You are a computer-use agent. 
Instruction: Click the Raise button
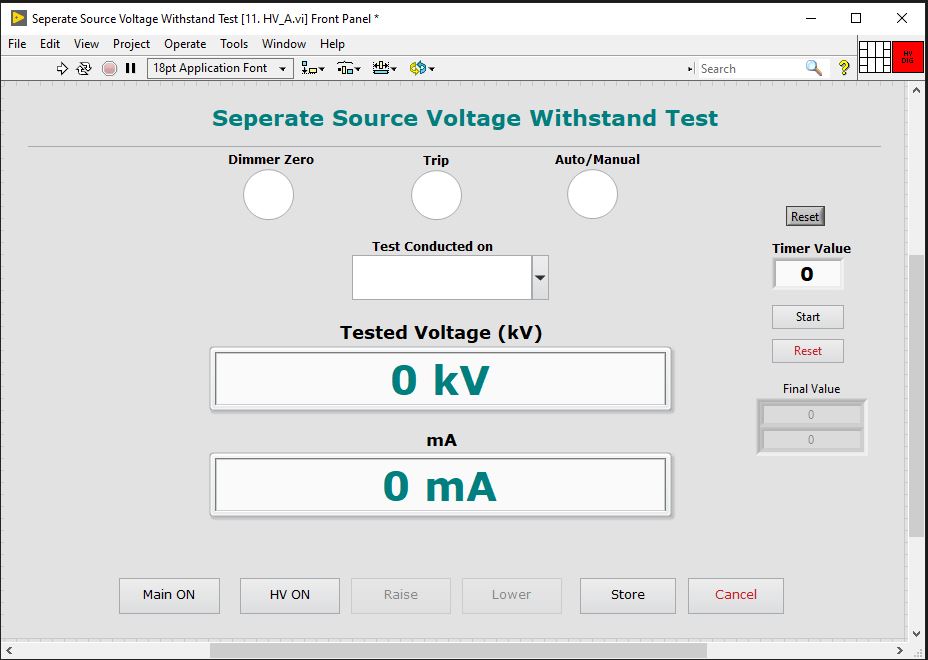(401, 595)
